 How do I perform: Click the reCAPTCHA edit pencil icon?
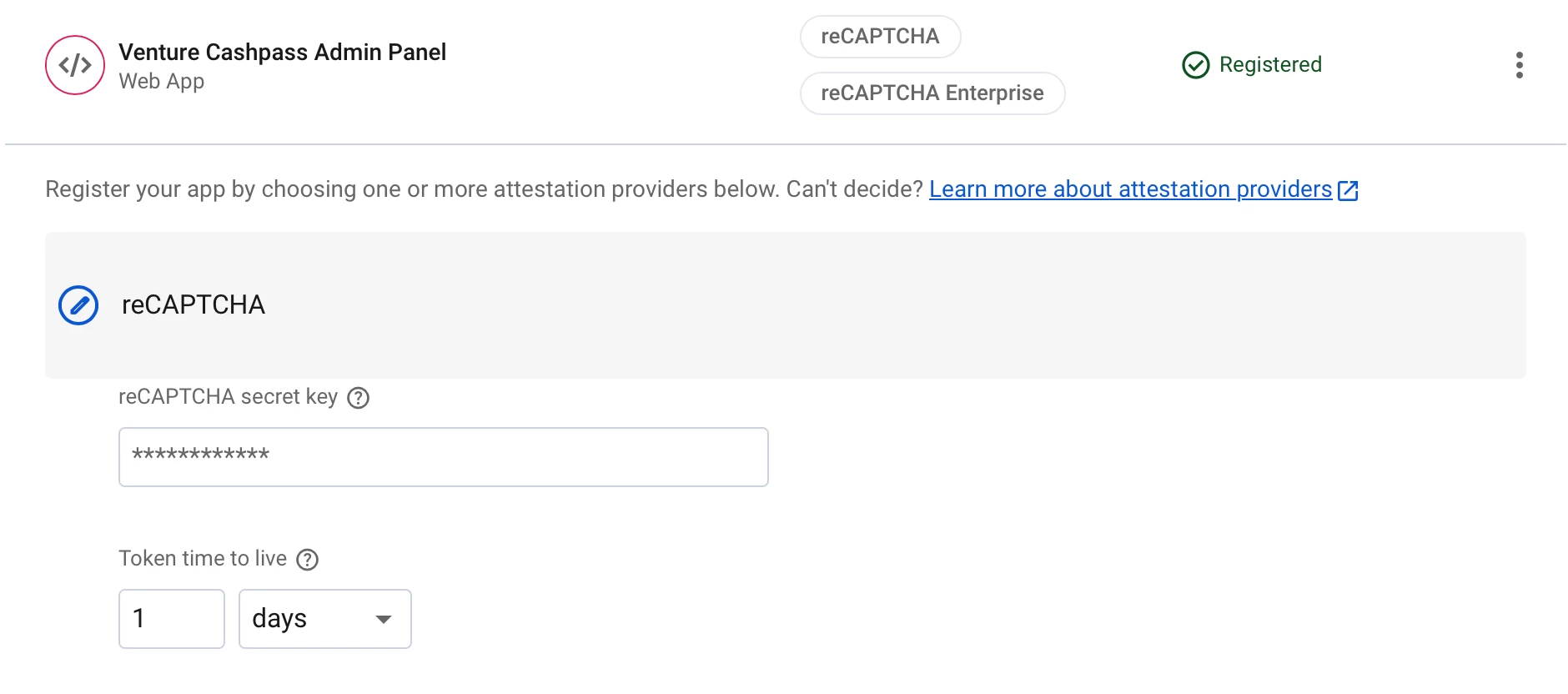[x=78, y=305]
